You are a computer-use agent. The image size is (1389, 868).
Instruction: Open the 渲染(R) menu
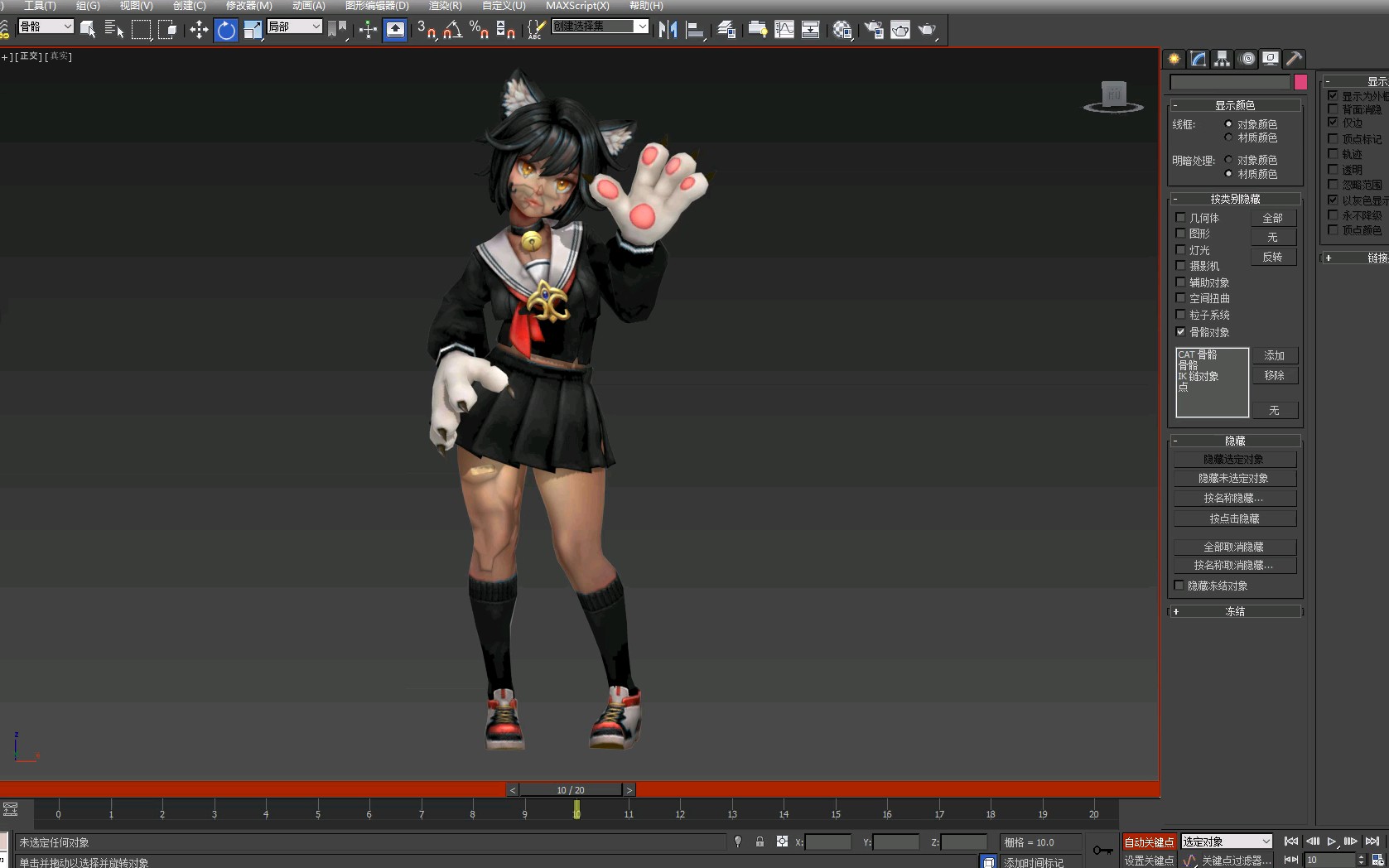pos(445,6)
